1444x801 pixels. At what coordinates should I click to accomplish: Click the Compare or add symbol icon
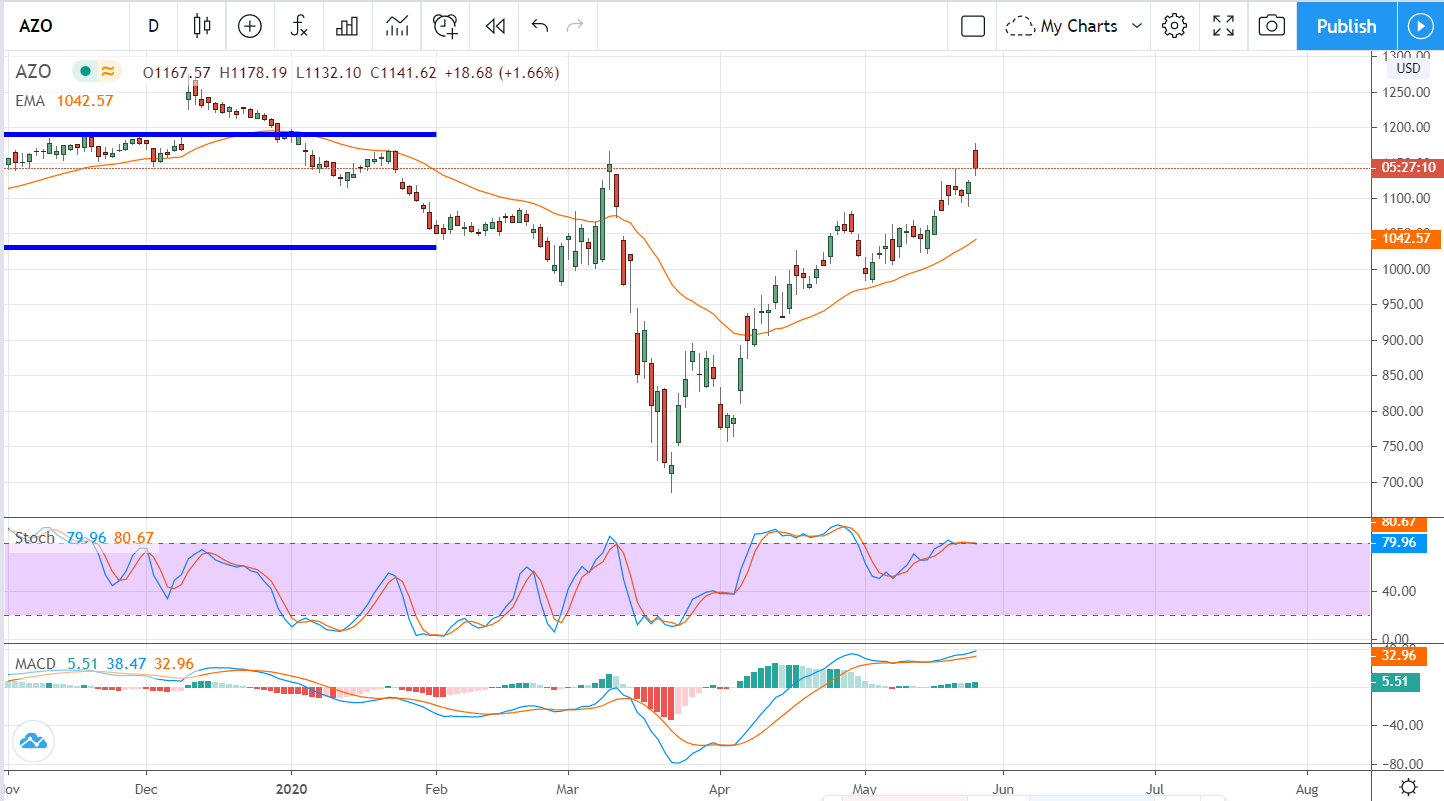pyautogui.click(x=250, y=26)
